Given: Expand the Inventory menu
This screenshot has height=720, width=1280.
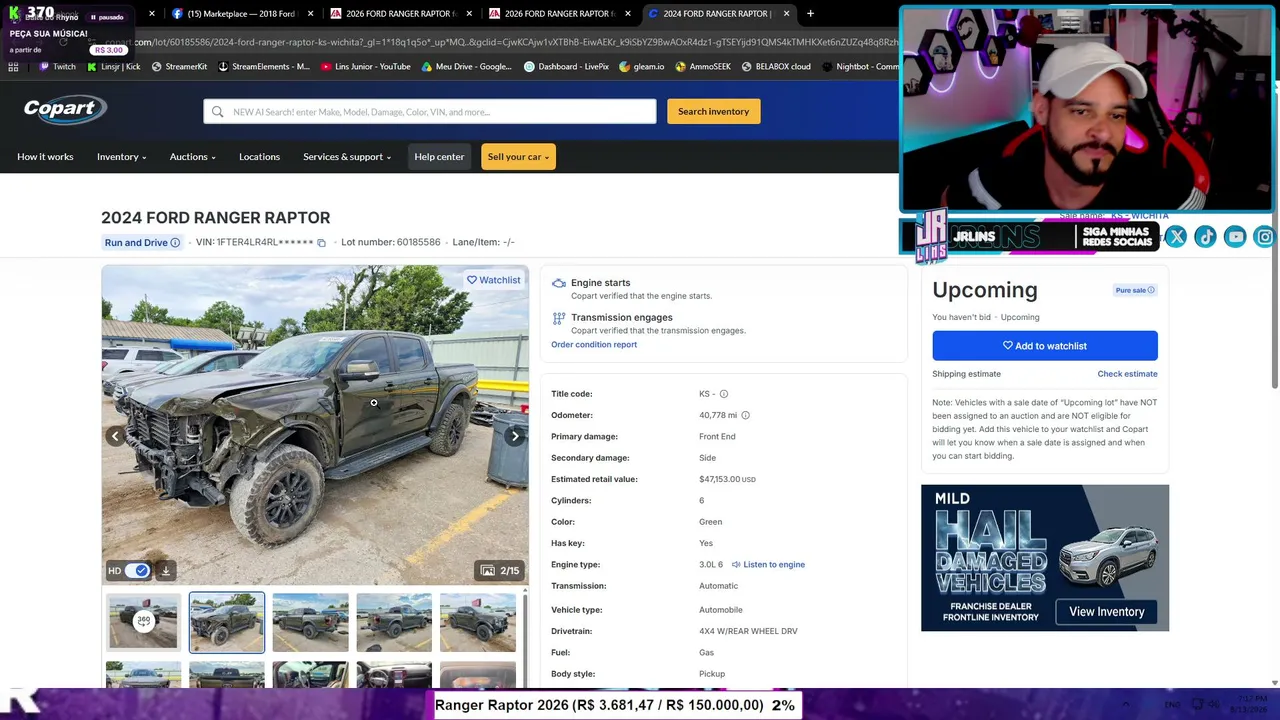Looking at the screenshot, I should click(122, 157).
